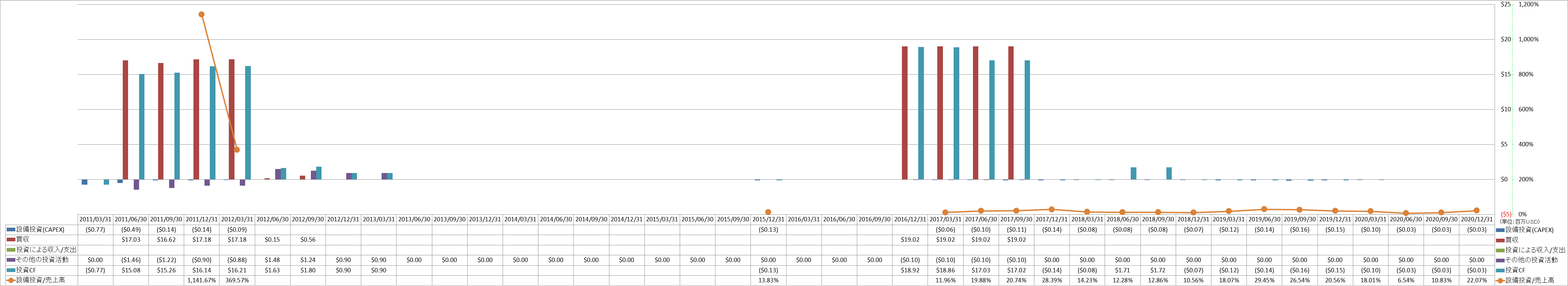1568x286 pixels.
Task: Click the $16.21 investing CF cell
Action: 237,270
